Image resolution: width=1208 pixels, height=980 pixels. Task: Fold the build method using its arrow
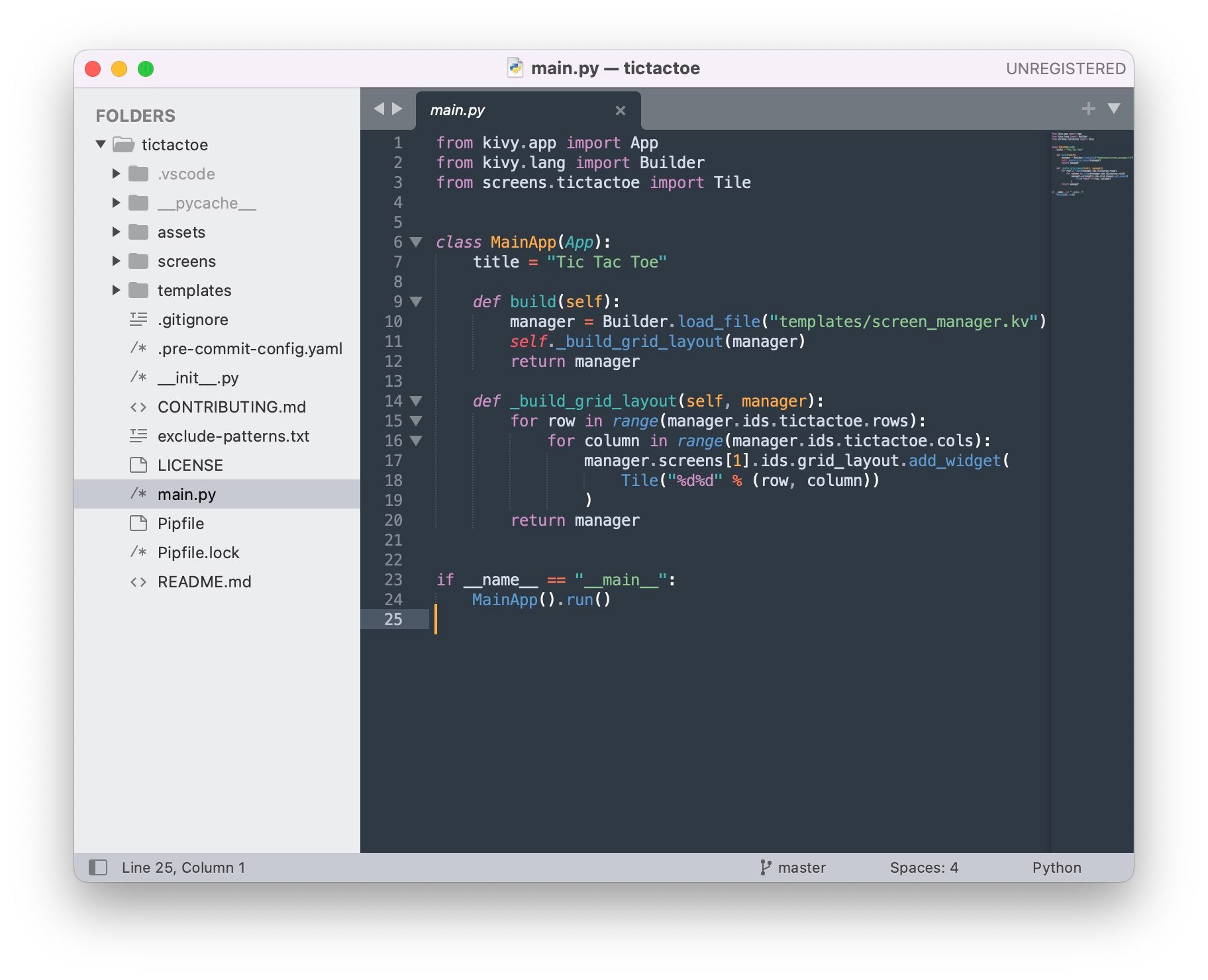pos(416,302)
